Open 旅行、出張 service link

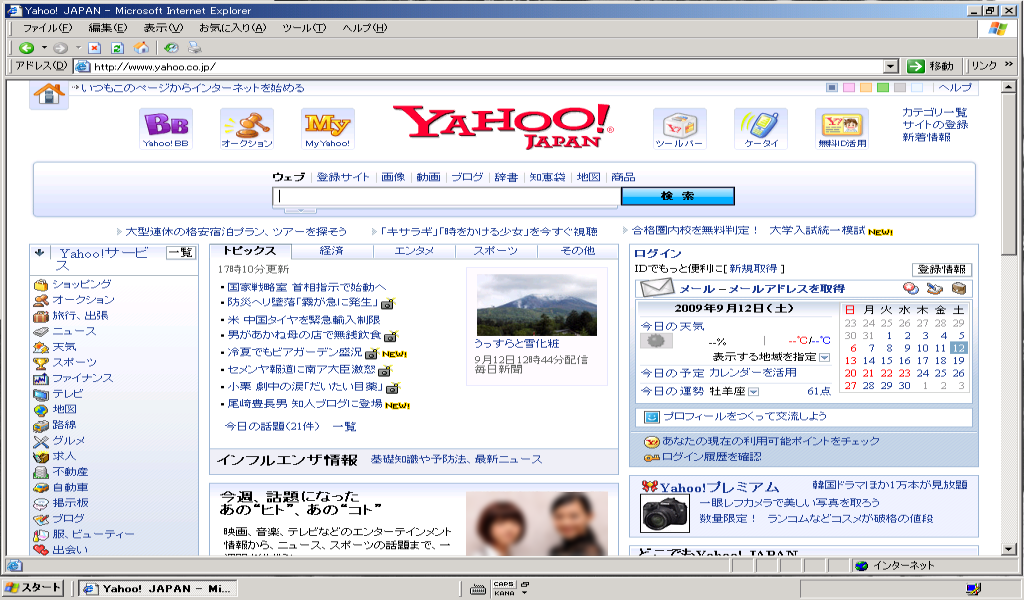point(80,315)
